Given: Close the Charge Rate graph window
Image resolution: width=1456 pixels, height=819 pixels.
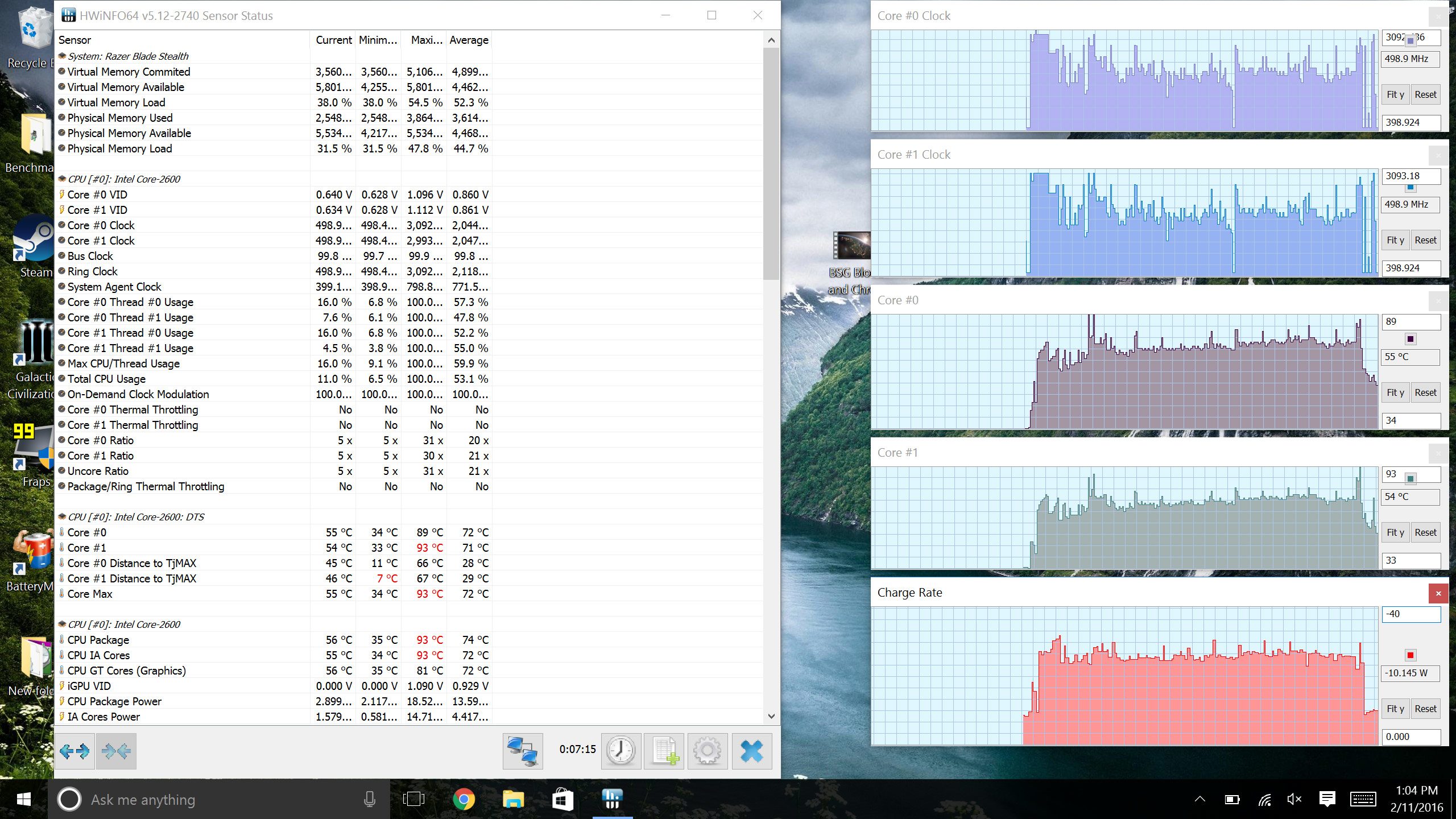Looking at the screenshot, I should tap(1438, 593).
